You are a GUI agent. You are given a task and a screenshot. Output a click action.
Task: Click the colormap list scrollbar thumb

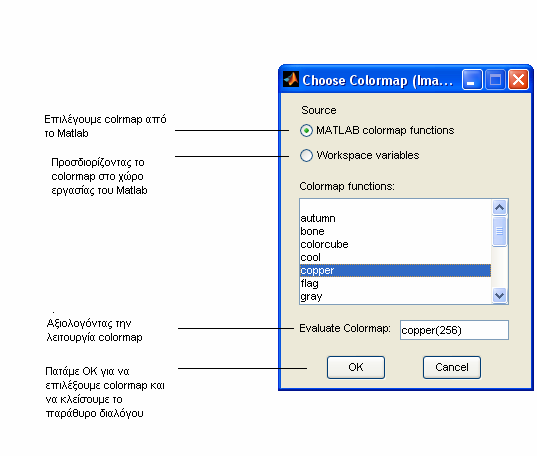[499, 231]
